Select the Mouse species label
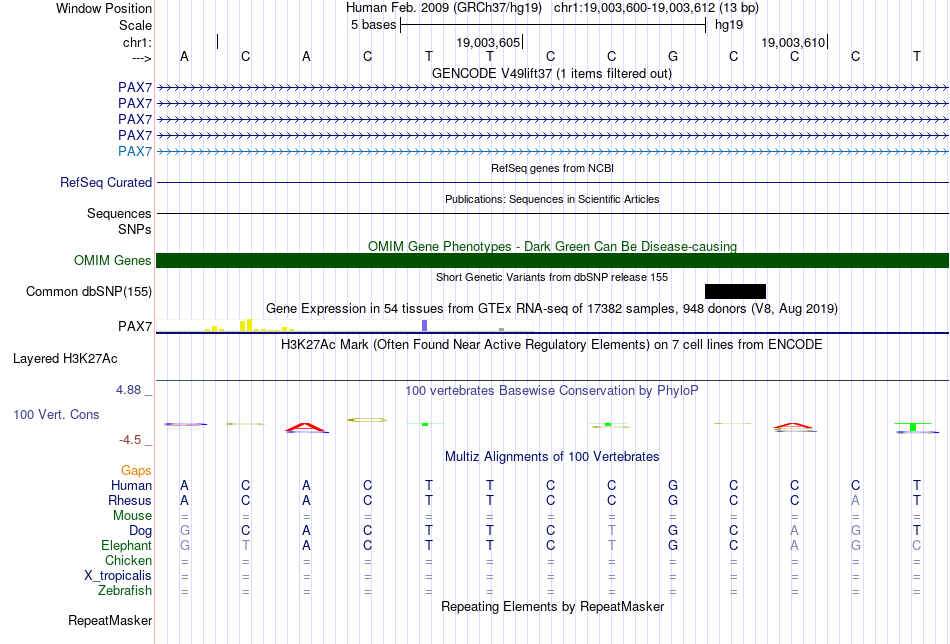The image size is (950, 644). [132, 516]
